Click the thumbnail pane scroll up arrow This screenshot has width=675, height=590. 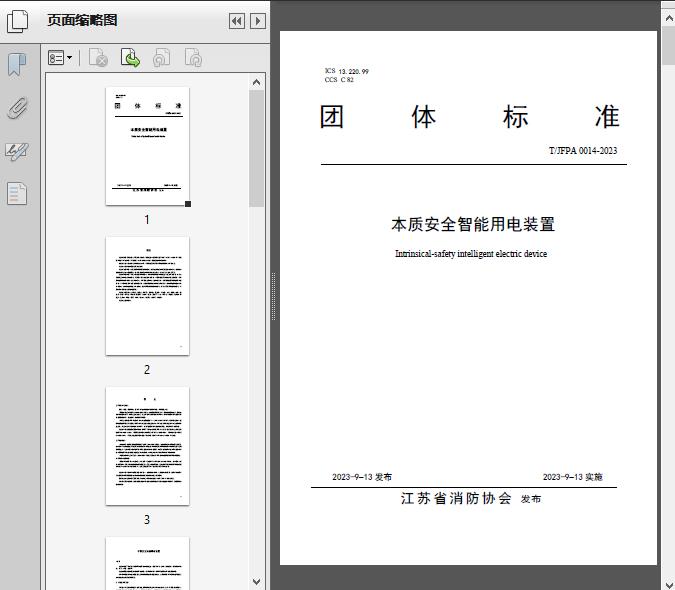[x=257, y=82]
